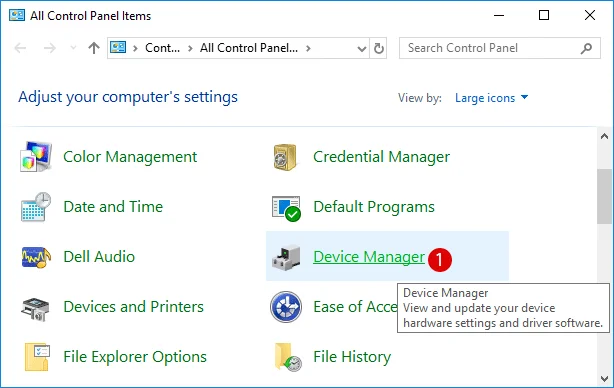The height and width of the screenshot is (388, 614).
Task: Open the Date and Time calendar icon
Action: 36,207
